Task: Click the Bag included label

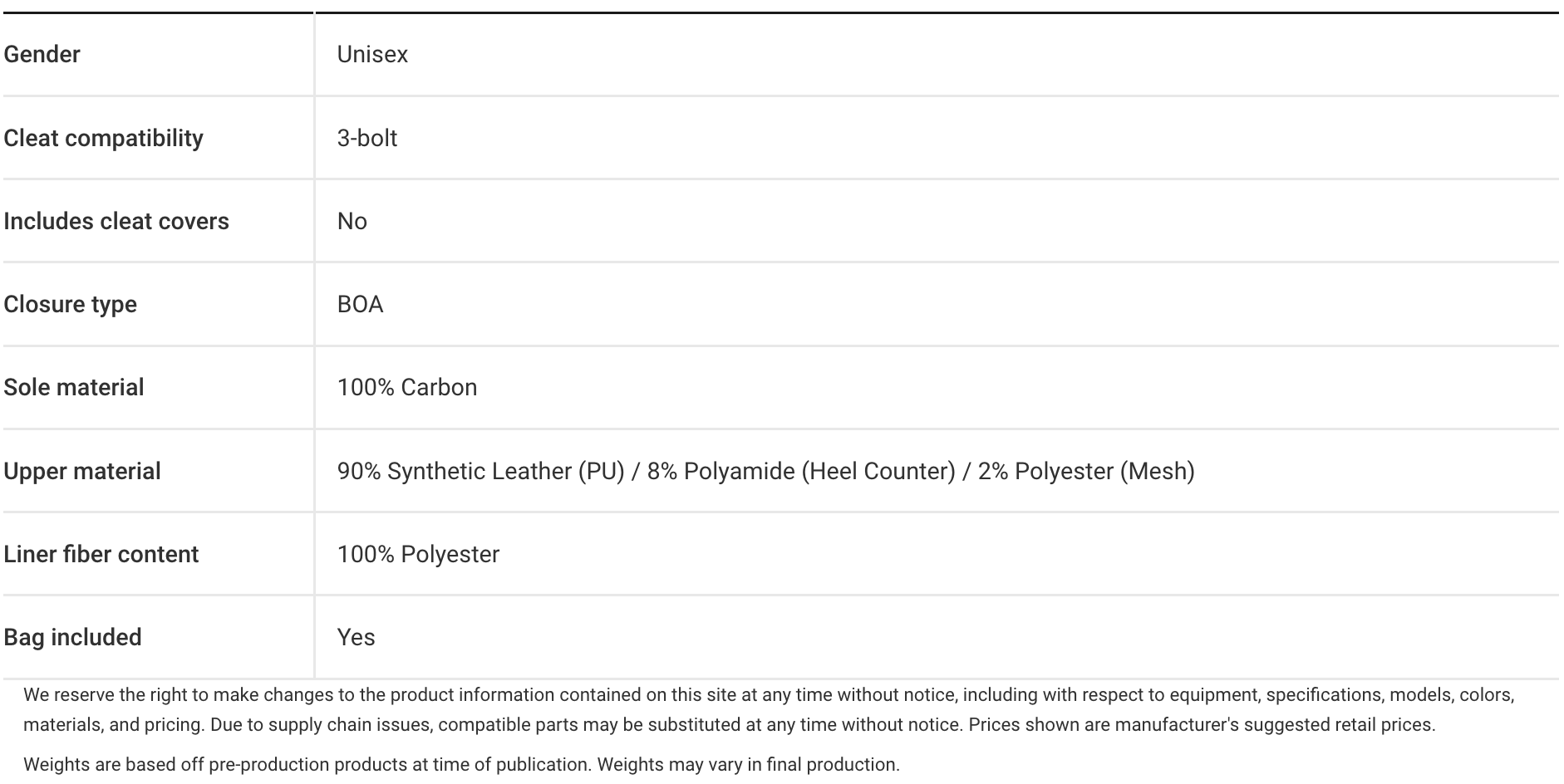Action: [x=72, y=637]
